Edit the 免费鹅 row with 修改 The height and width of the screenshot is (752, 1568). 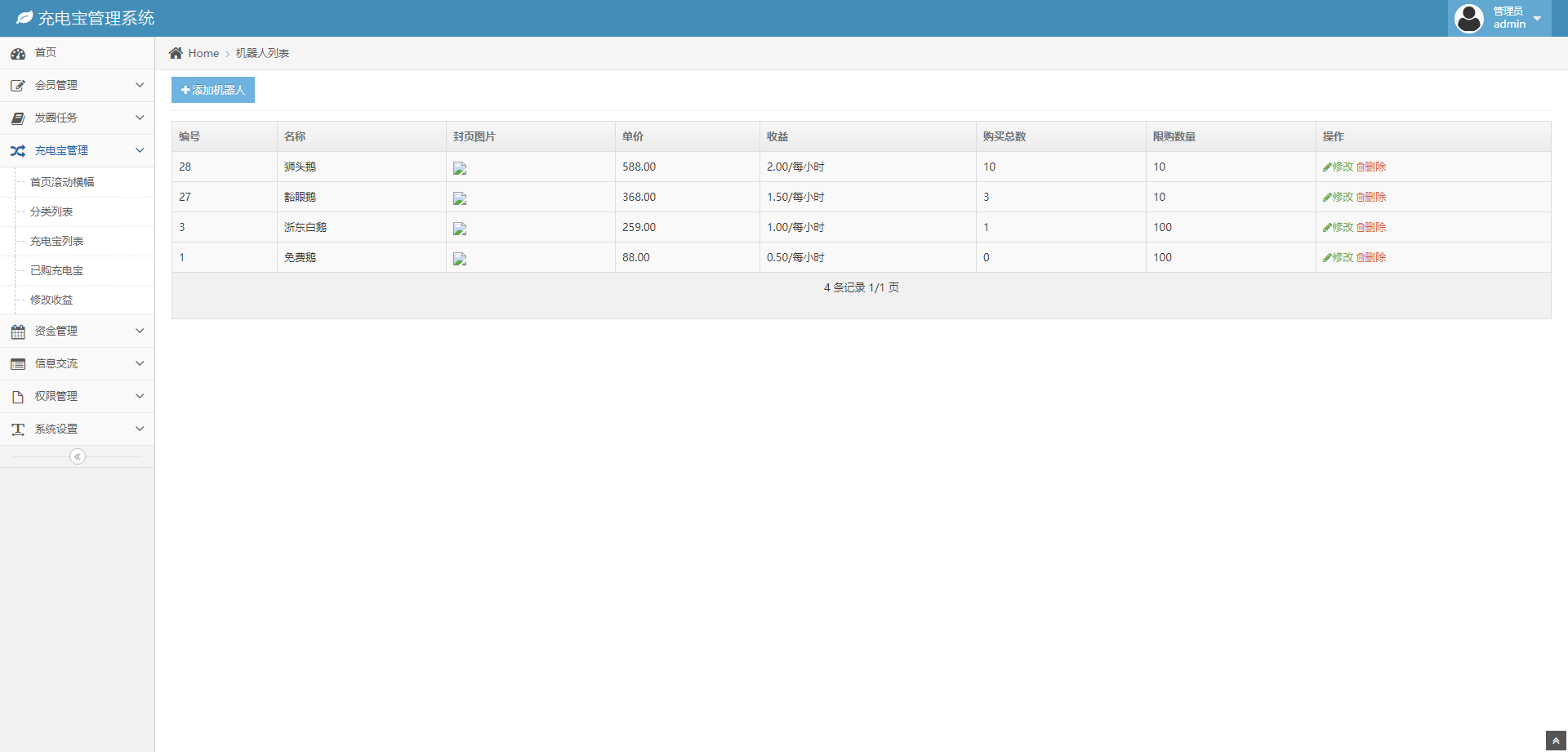click(x=1338, y=257)
